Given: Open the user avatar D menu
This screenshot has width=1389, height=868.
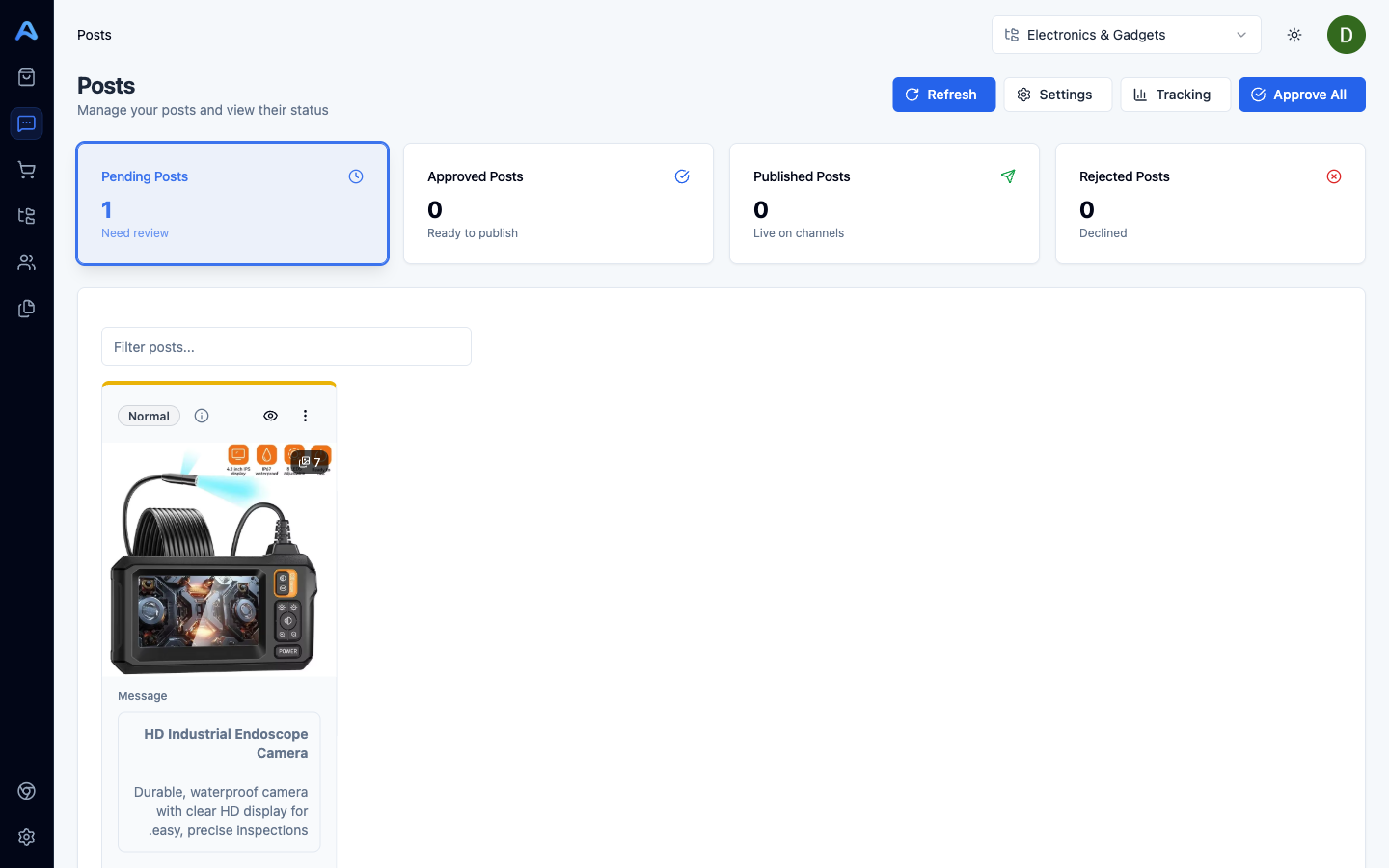Looking at the screenshot, I should coord(1346,35).
